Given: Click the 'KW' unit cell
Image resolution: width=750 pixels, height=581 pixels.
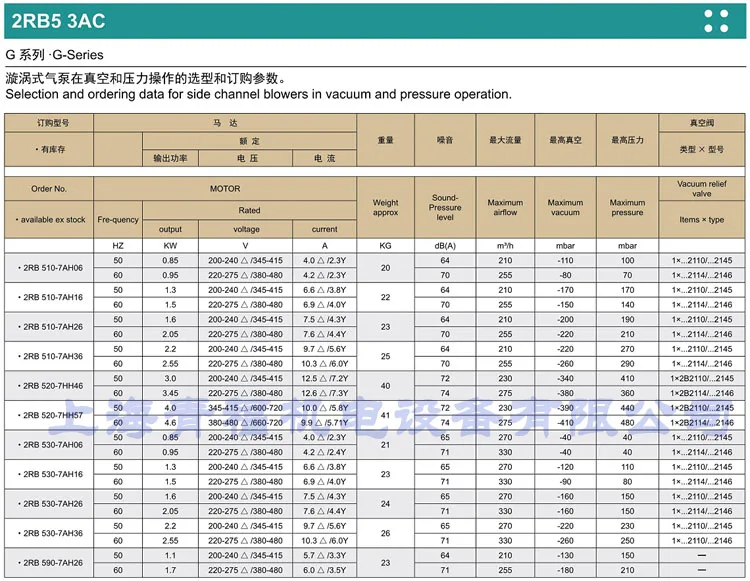Looking at the screenshot, I should (170, 246).
